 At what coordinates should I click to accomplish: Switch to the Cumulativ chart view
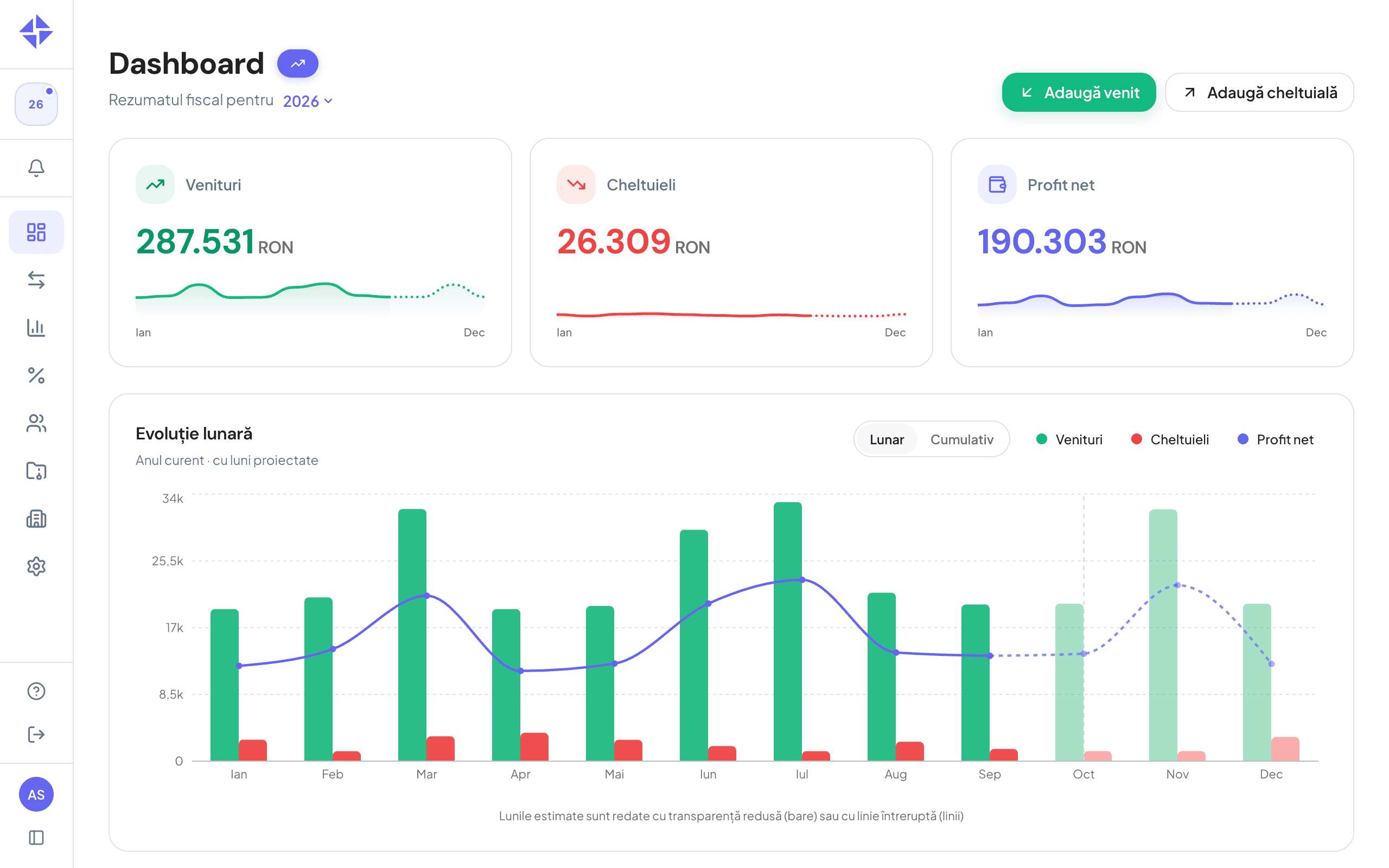click(x=961, y=439)
